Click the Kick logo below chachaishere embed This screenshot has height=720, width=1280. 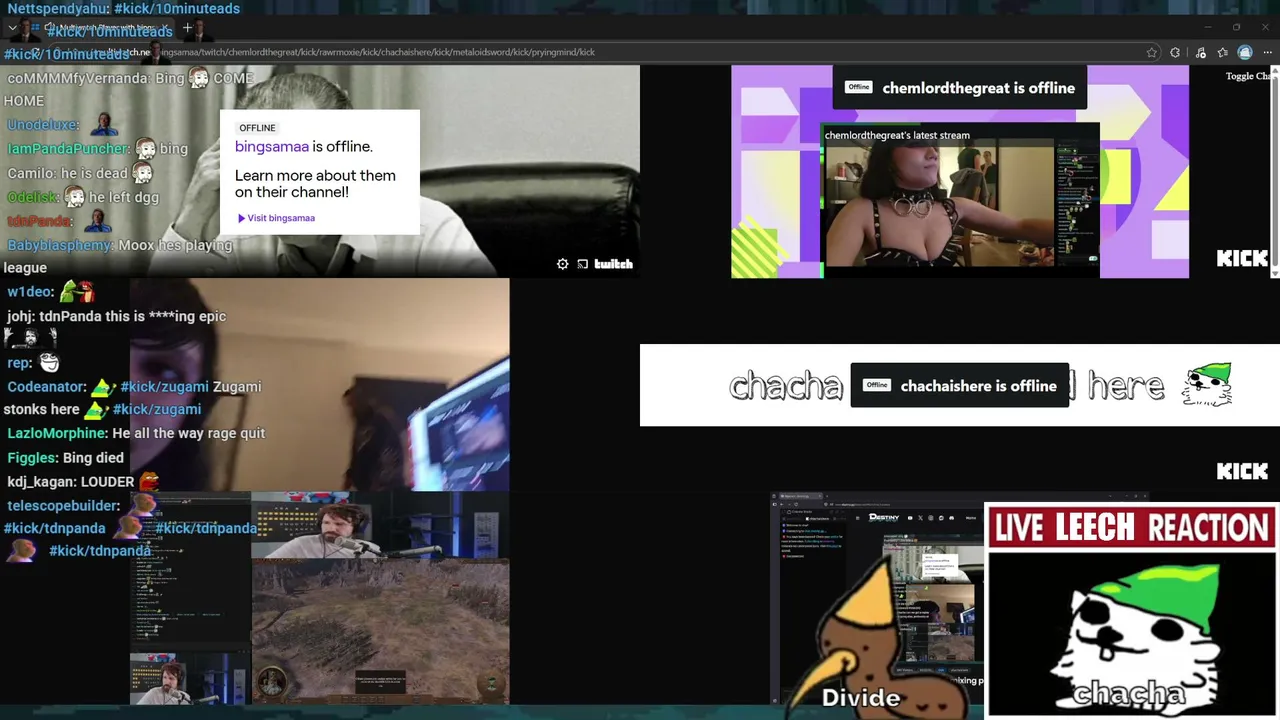tap(1242, 471)
